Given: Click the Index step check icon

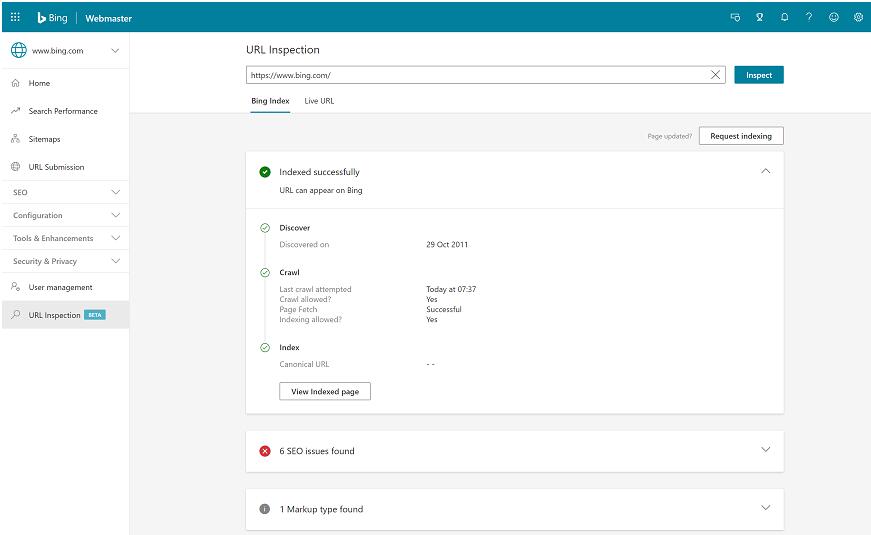Looking at the screenshot, I should click(265, 347).
